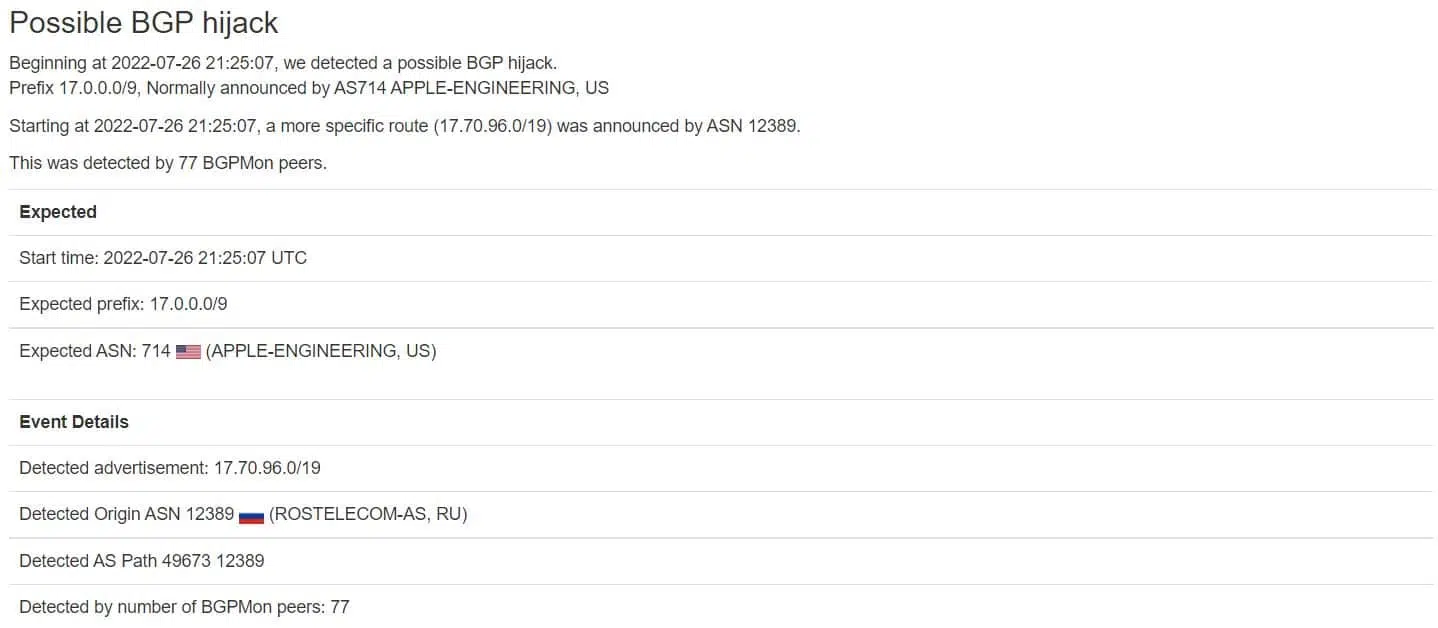The height and width of the screenshot is (628, 1438).
Task: Click the Possible BGP hijack heading
Action: point(144,22)
